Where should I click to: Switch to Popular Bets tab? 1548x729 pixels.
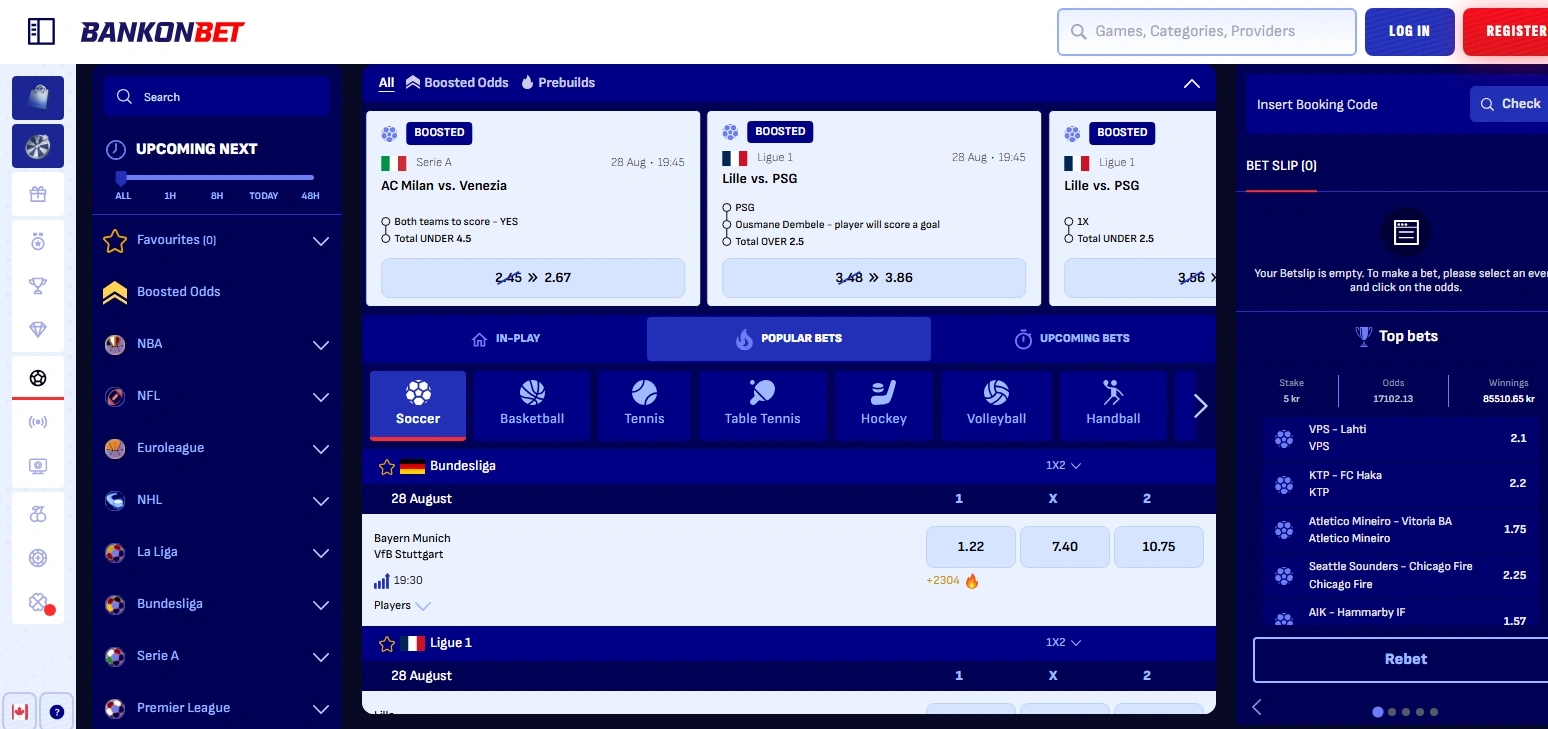pos(789,339)
